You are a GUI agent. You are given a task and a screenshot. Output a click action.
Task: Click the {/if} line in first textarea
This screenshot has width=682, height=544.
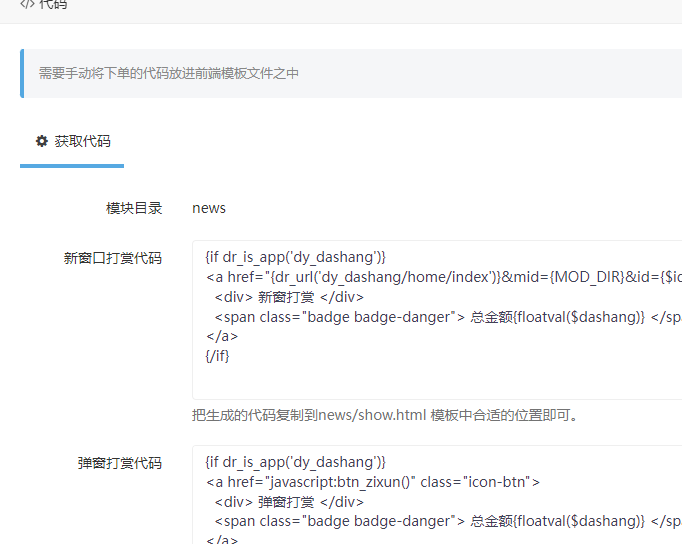tap(217, 356)
